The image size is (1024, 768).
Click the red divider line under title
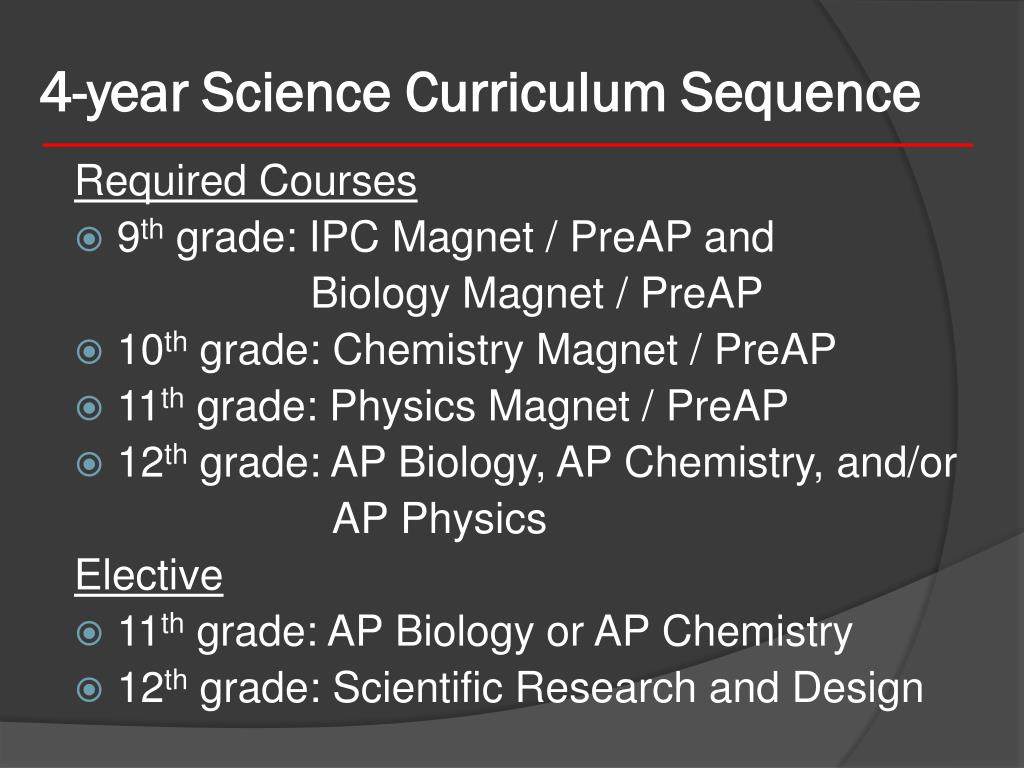(x=507, y=144)
